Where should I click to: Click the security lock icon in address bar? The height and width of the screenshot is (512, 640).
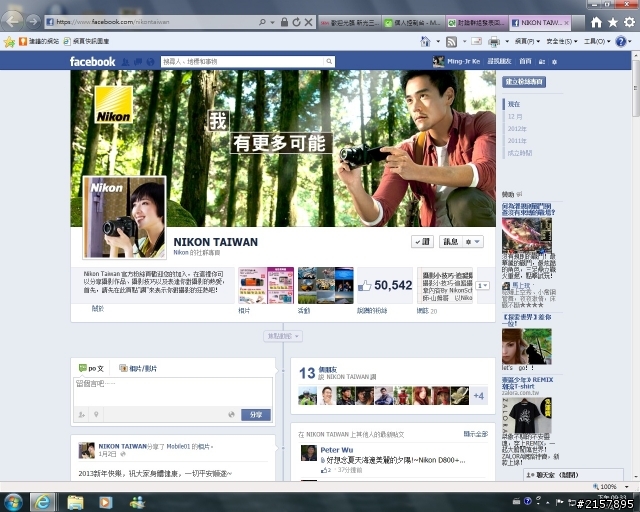coord(284,22)
